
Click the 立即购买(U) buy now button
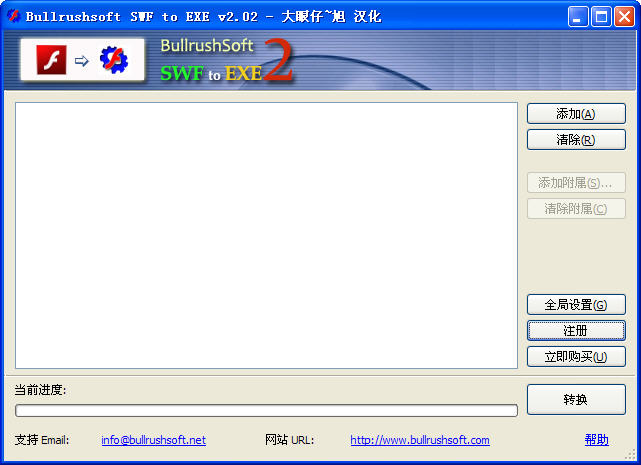576,357
